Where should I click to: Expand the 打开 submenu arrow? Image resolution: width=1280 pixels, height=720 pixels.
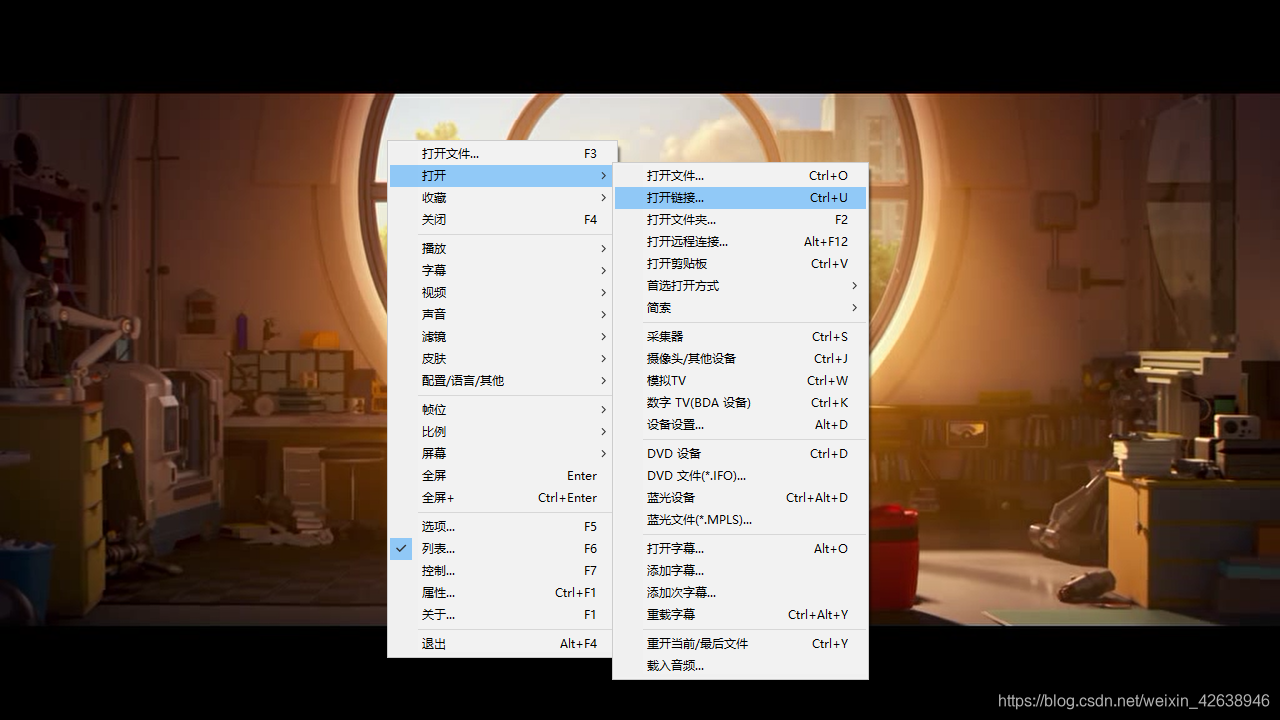click(604, 176)
